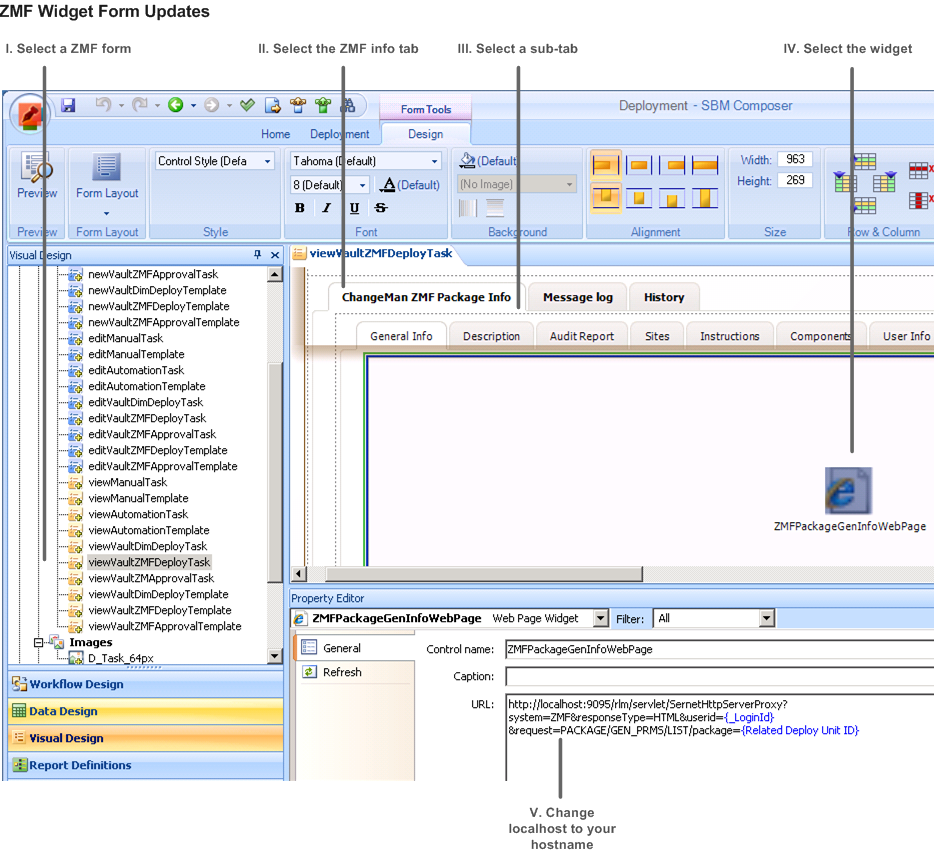Expand the Form Layout dropdown arrow
934x853 pixels.
pos(107,213)
